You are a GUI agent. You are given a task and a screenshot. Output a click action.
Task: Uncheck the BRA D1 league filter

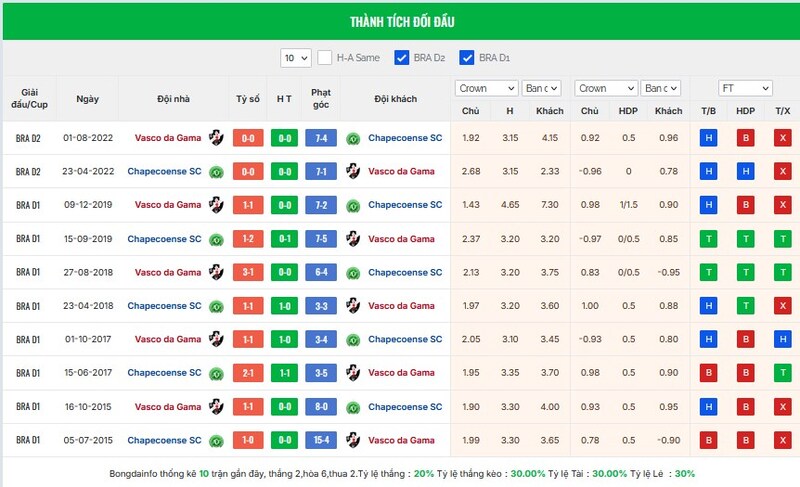(x=467, y=58)
